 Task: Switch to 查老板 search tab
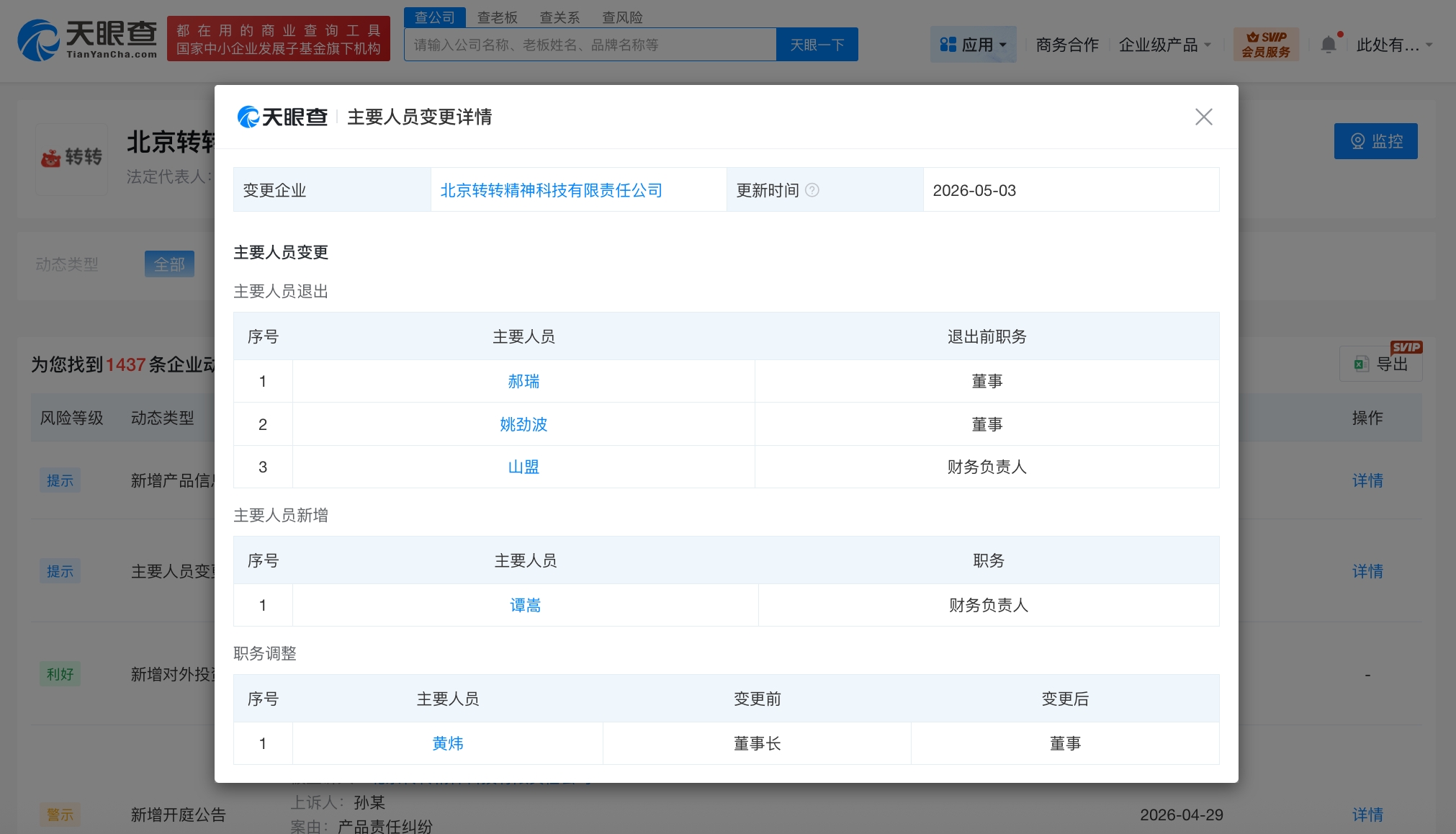pos(498,17)
